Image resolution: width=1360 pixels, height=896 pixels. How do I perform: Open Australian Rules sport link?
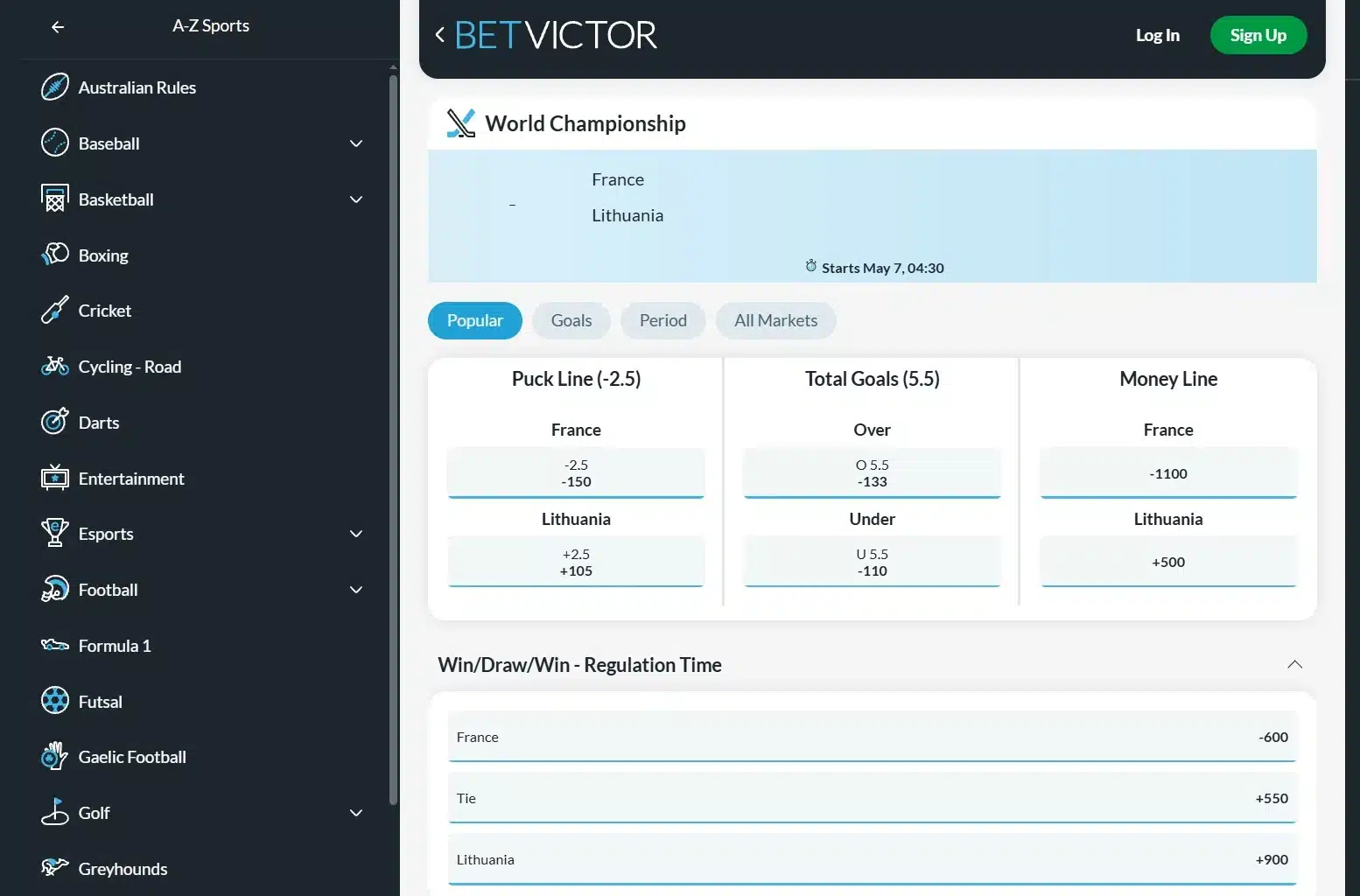(137, 87)
